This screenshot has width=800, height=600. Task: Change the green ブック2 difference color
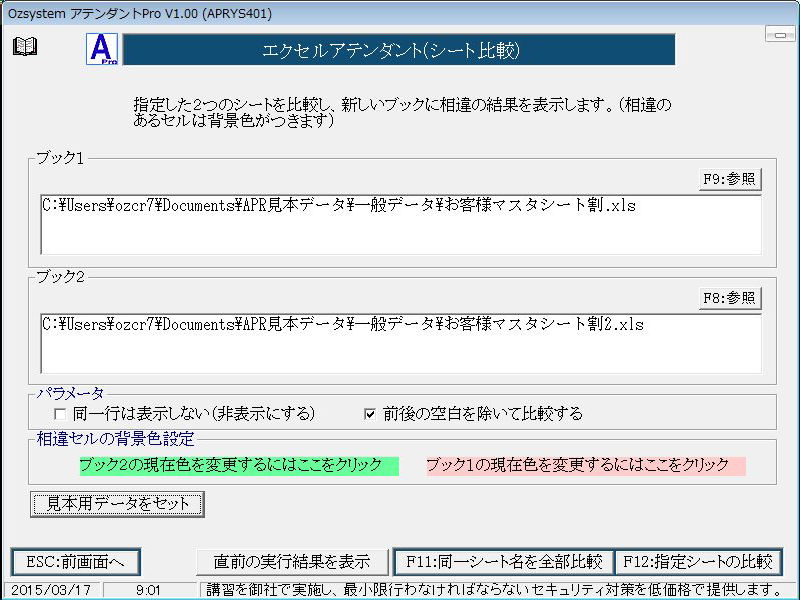239,465
